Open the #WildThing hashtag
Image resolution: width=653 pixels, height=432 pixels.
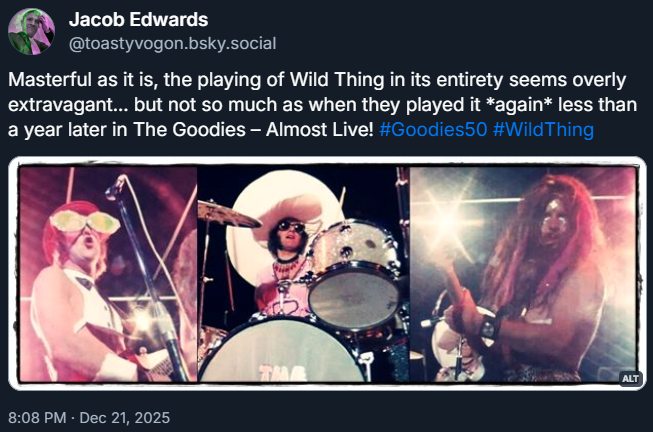tap(543, 130)
